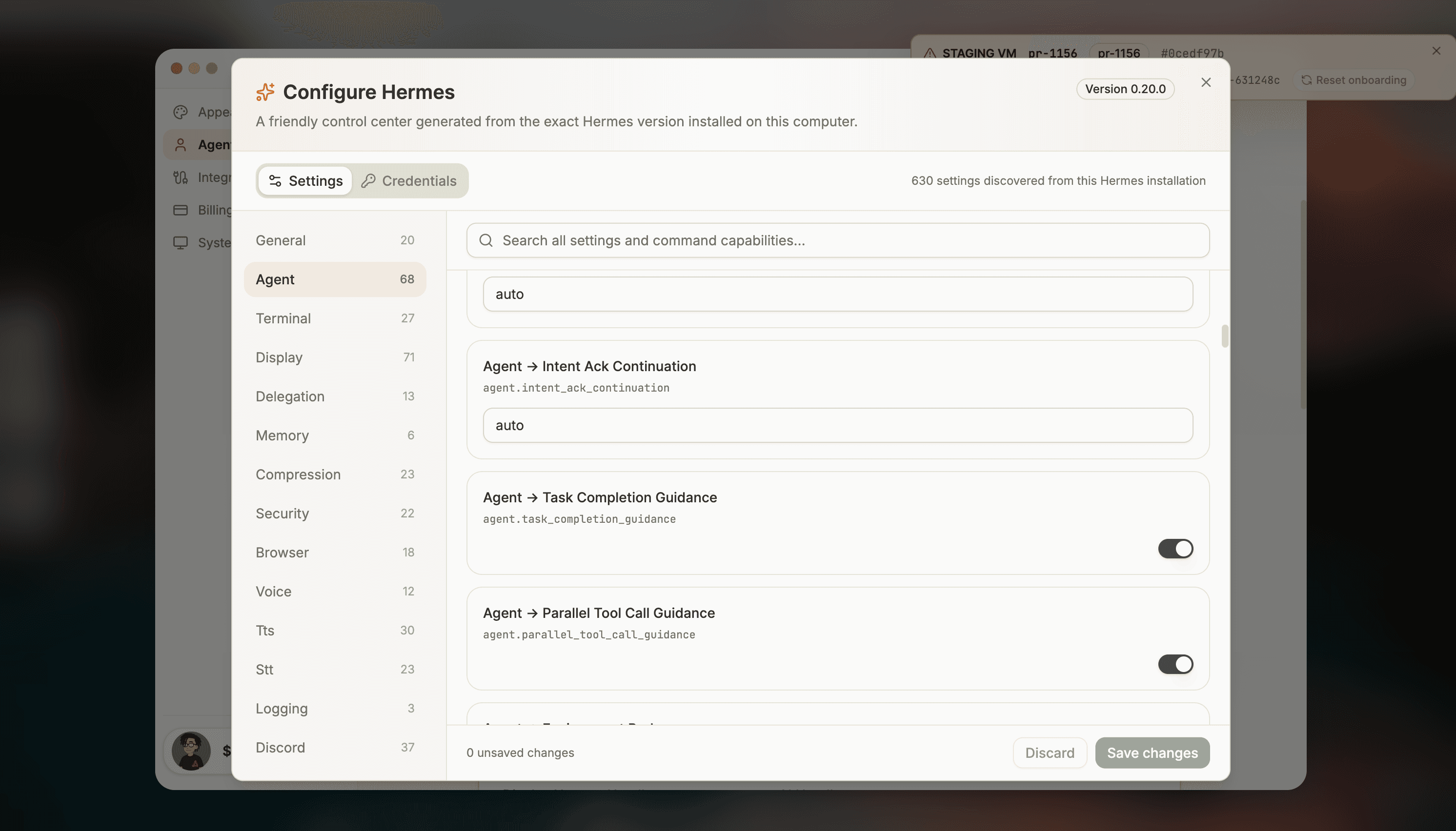Click the agent.intent_ack_continuation key text

point(576,388)
